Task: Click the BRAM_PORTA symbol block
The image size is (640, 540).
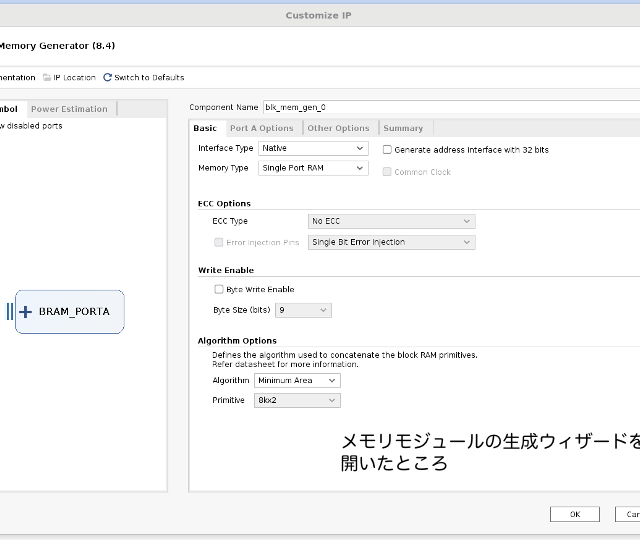Action: pos(74,312)
